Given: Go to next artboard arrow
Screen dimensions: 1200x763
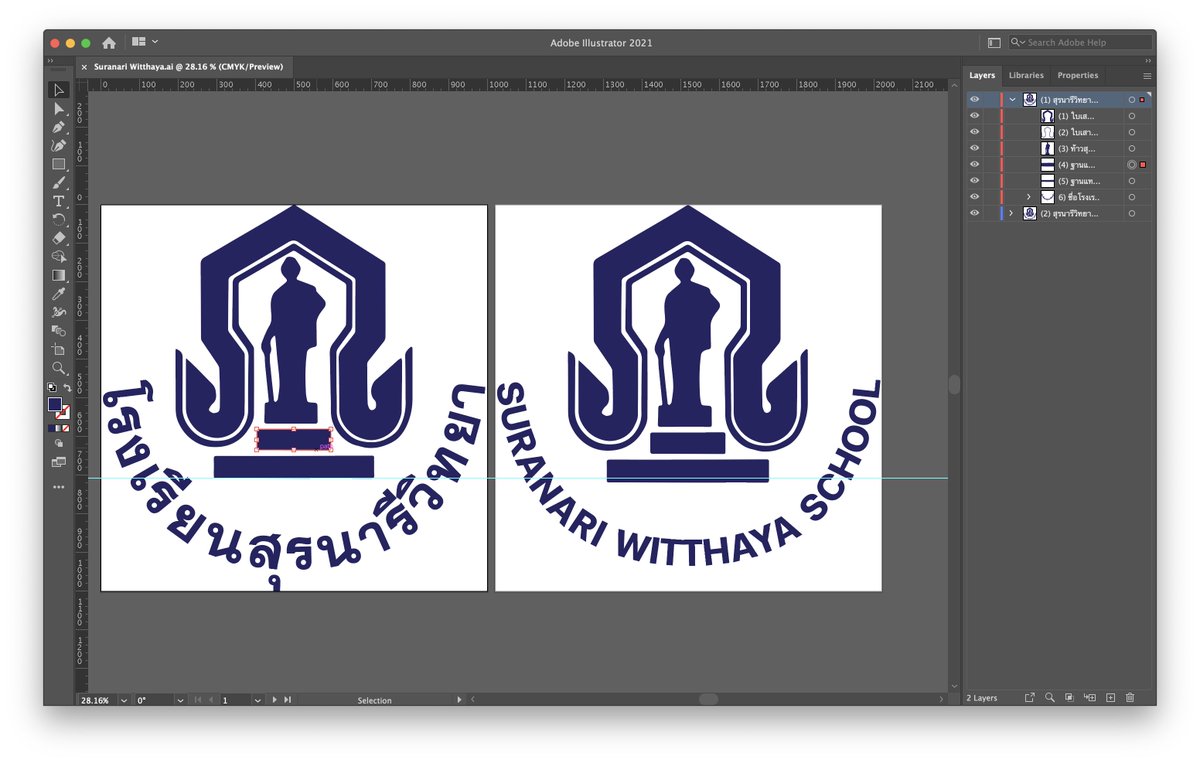Looking at the screenshot, I should [275, 701].
